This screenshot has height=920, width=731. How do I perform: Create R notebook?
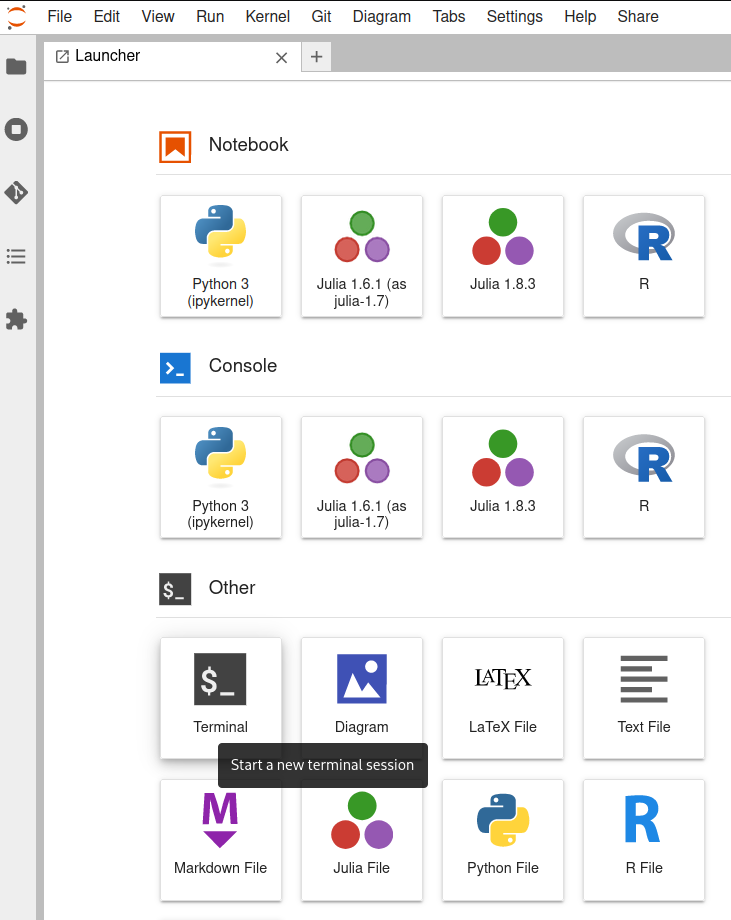coord(644,256)
